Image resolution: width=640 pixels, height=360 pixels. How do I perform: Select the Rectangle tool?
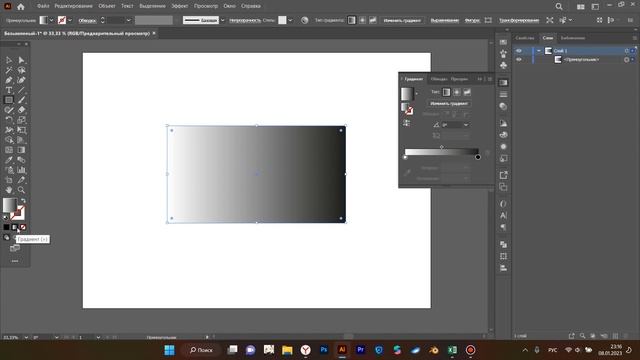pyautogui.click(x=9, y=100)
